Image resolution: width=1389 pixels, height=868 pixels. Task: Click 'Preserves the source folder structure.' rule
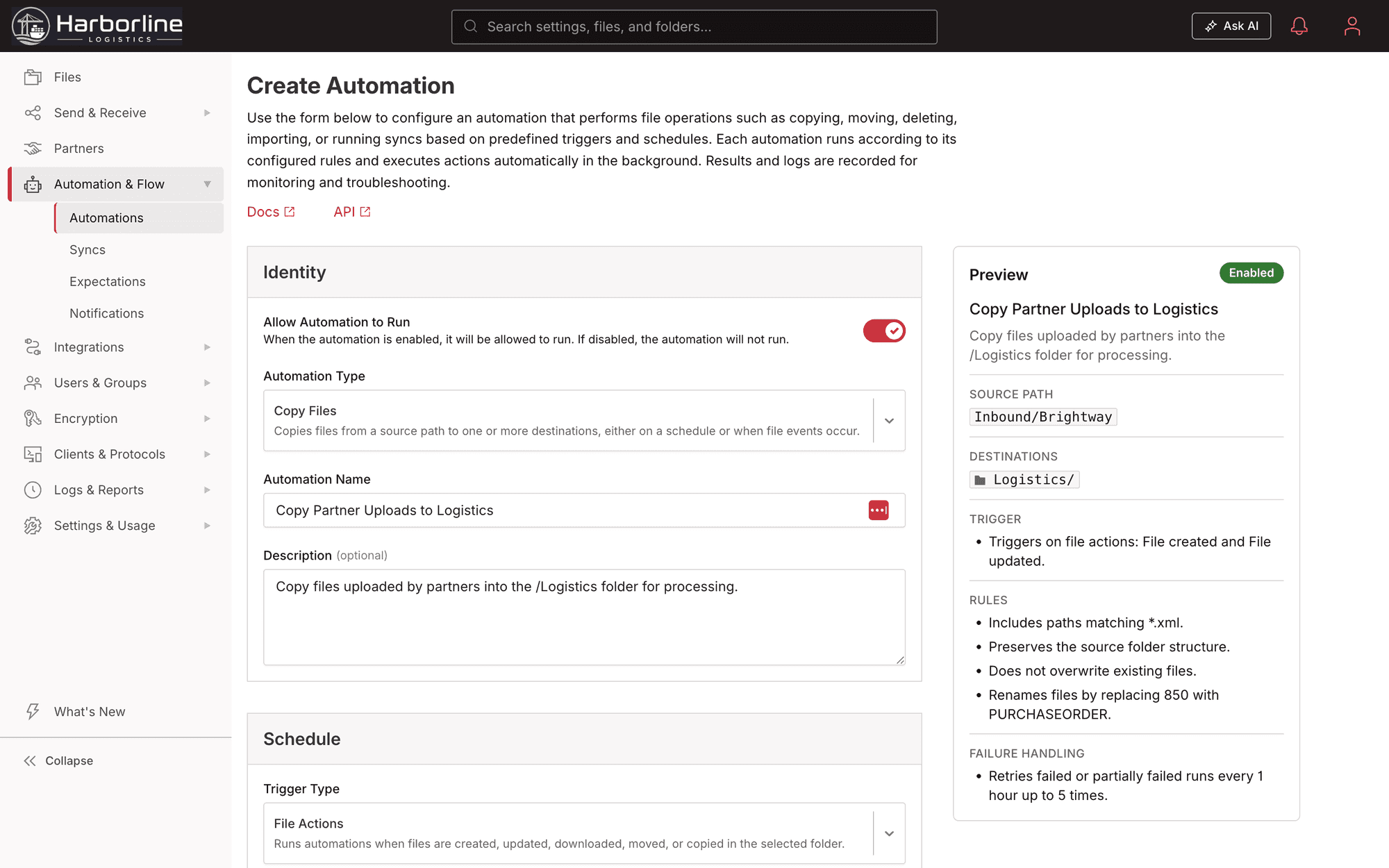coord(1109,647)
